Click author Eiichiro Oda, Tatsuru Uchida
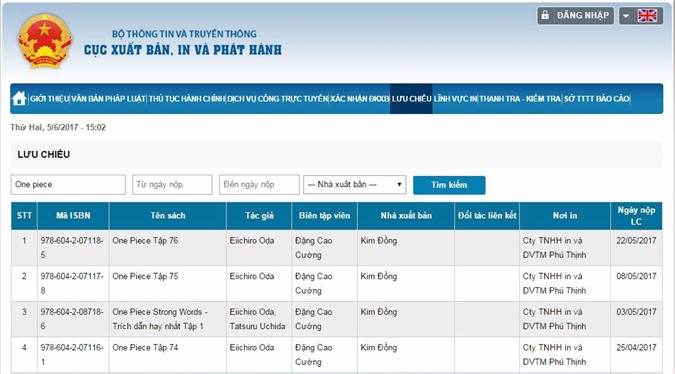 (257, 319)
